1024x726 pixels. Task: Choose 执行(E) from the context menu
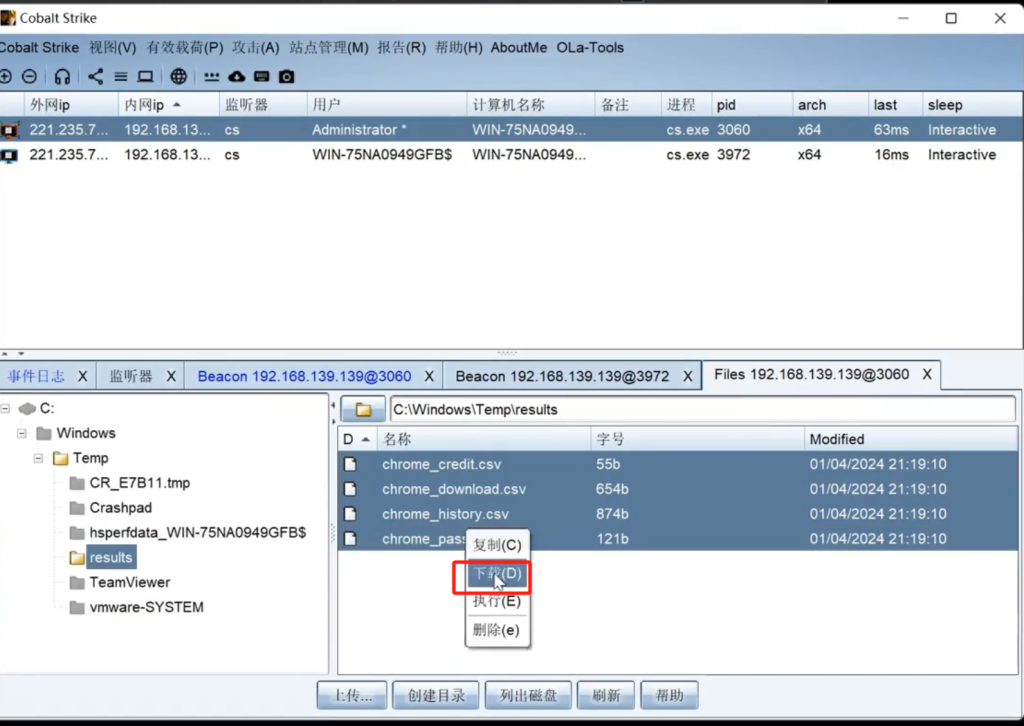coord(497,601)
